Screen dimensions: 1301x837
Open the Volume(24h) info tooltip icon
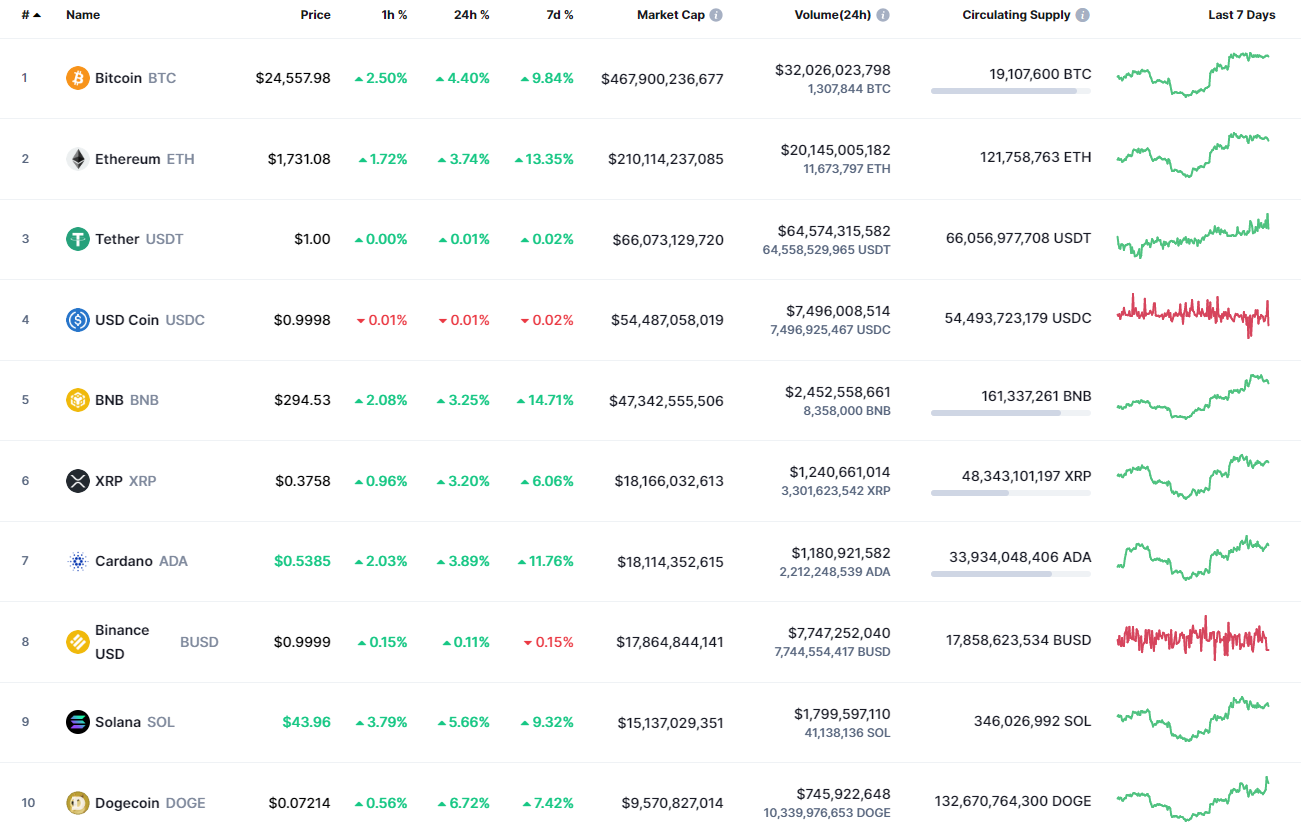click(x=881, y=14)
